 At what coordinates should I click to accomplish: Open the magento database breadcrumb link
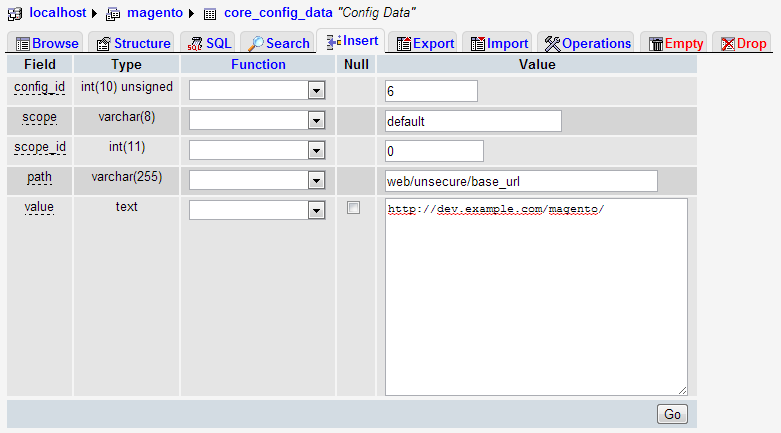pyautogui.click(x=154, y=14)
